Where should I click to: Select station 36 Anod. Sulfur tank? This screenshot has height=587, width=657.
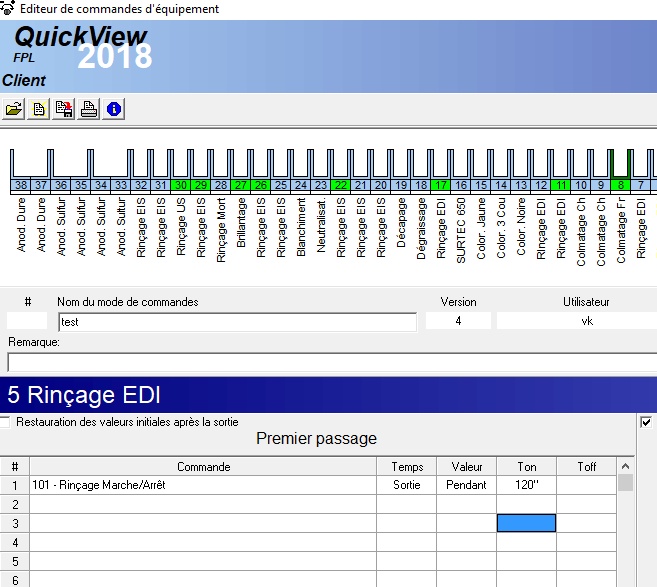61,185
